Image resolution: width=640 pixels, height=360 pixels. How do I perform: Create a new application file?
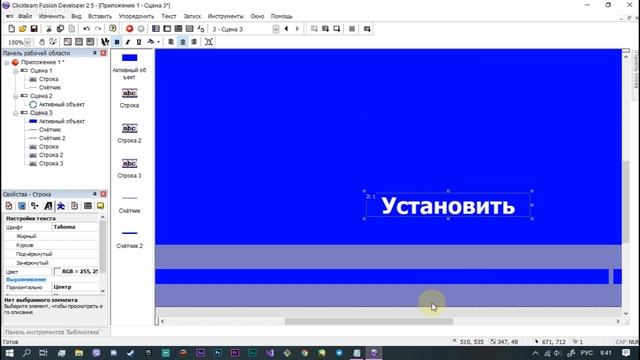11,29
